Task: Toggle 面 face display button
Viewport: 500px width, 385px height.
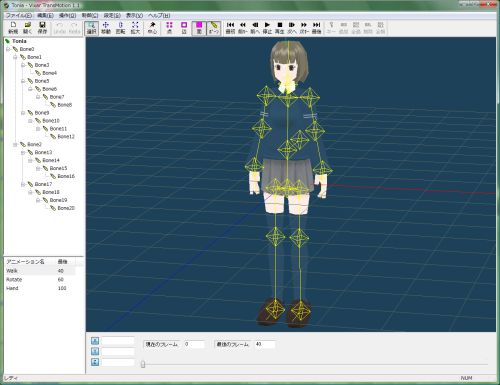Action: click(199, 28)
